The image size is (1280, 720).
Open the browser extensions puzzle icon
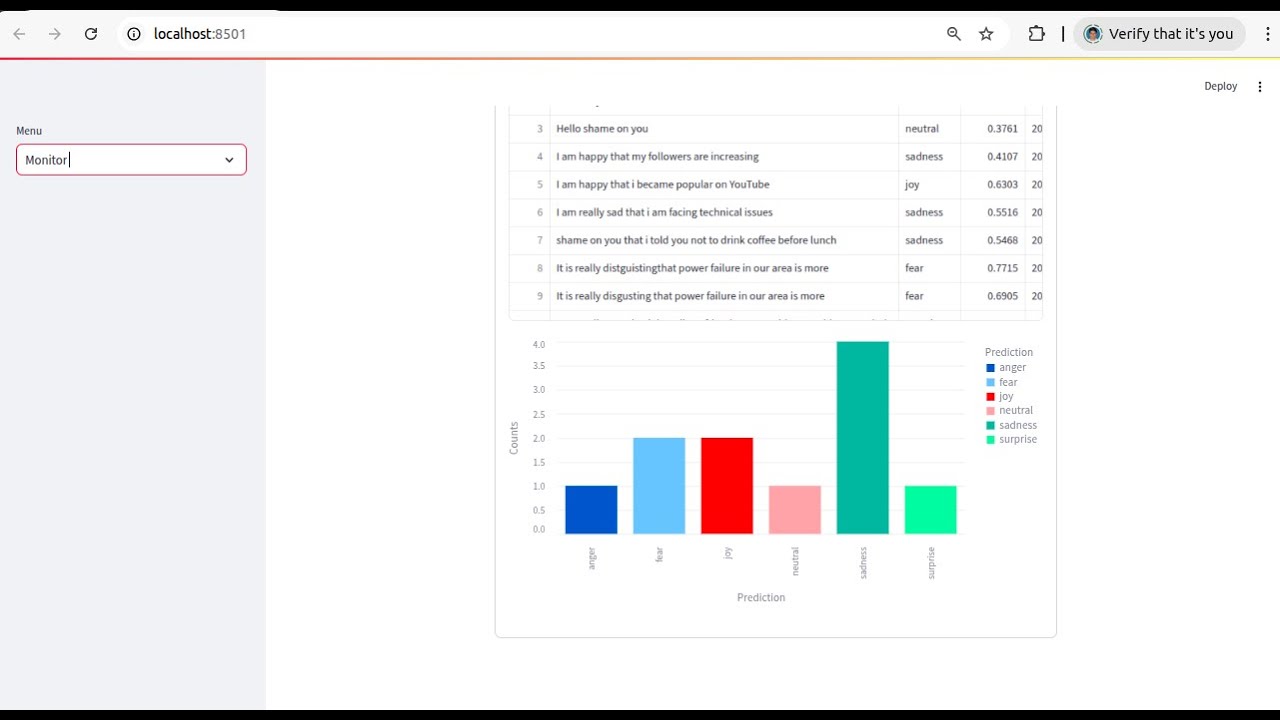1037,34
